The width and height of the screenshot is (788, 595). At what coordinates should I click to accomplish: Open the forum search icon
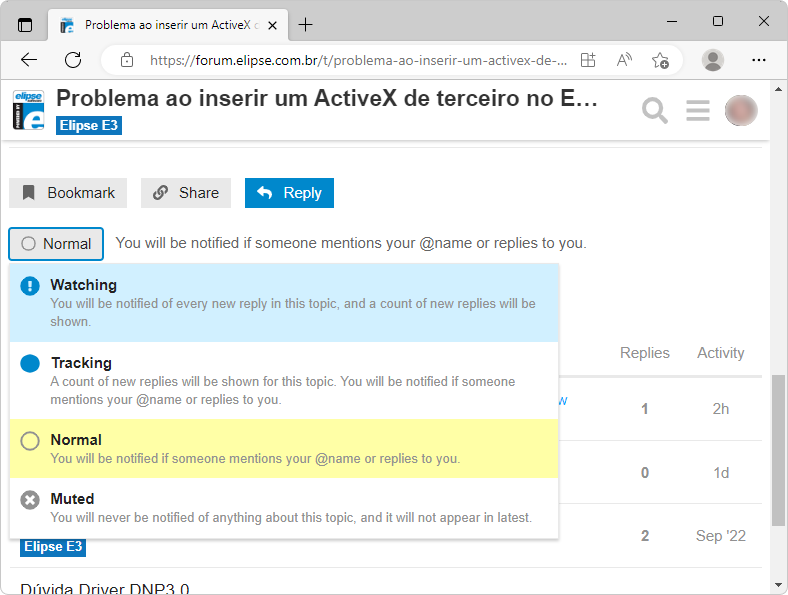coord(655,110)
